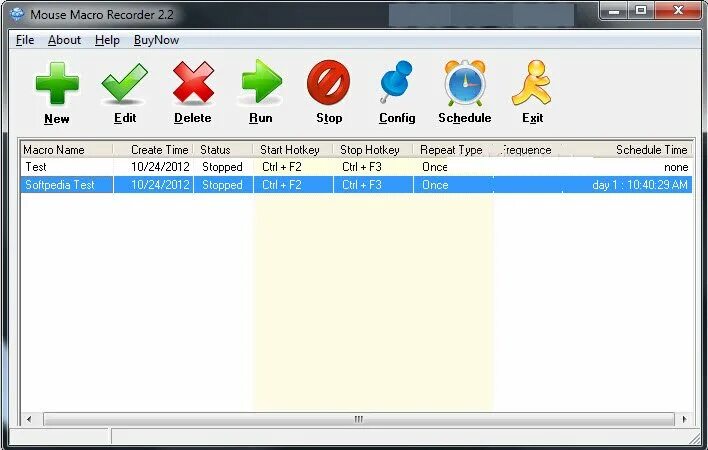
Task: Click the green plus New macro icon
Action: (57, 84)
